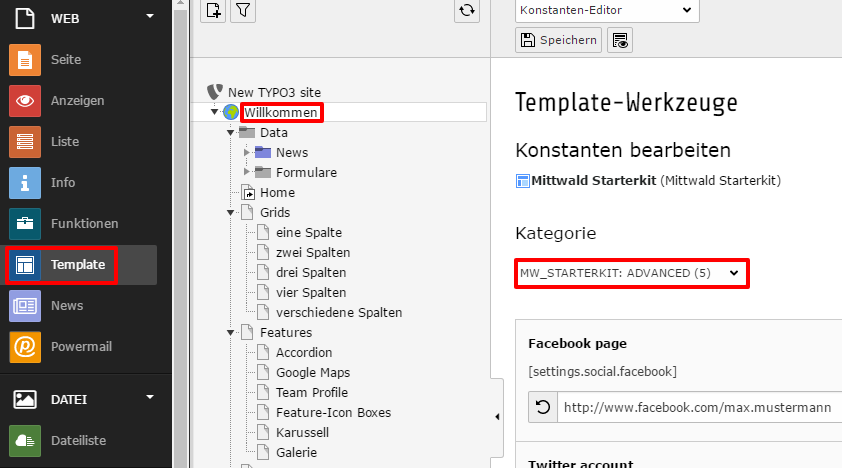Viewport: 842px width, 468px height.
Task: Click the Mittwald Starterkit template icon
Action: coord(522,181)
